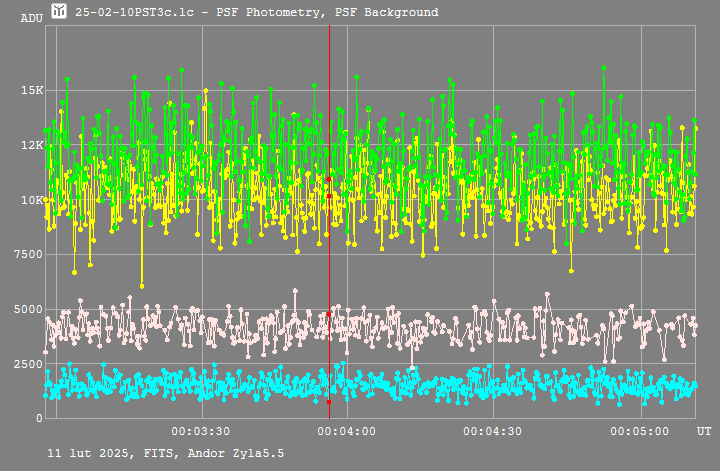Click the 'UT' time axis label
The width and height of the screenshot is (720, 471).
[x=704, y=432]
